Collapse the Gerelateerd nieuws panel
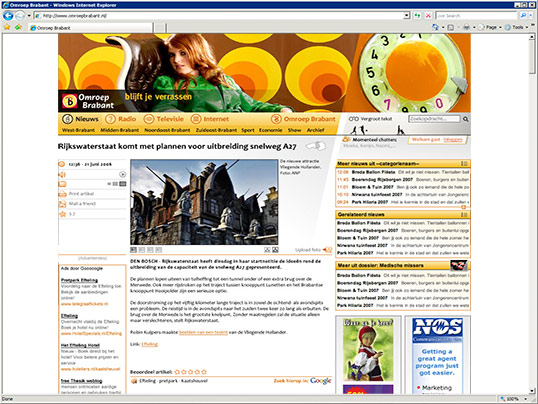Screen dimensions: 538x404 pyautogui.click(x=464, y=215)
